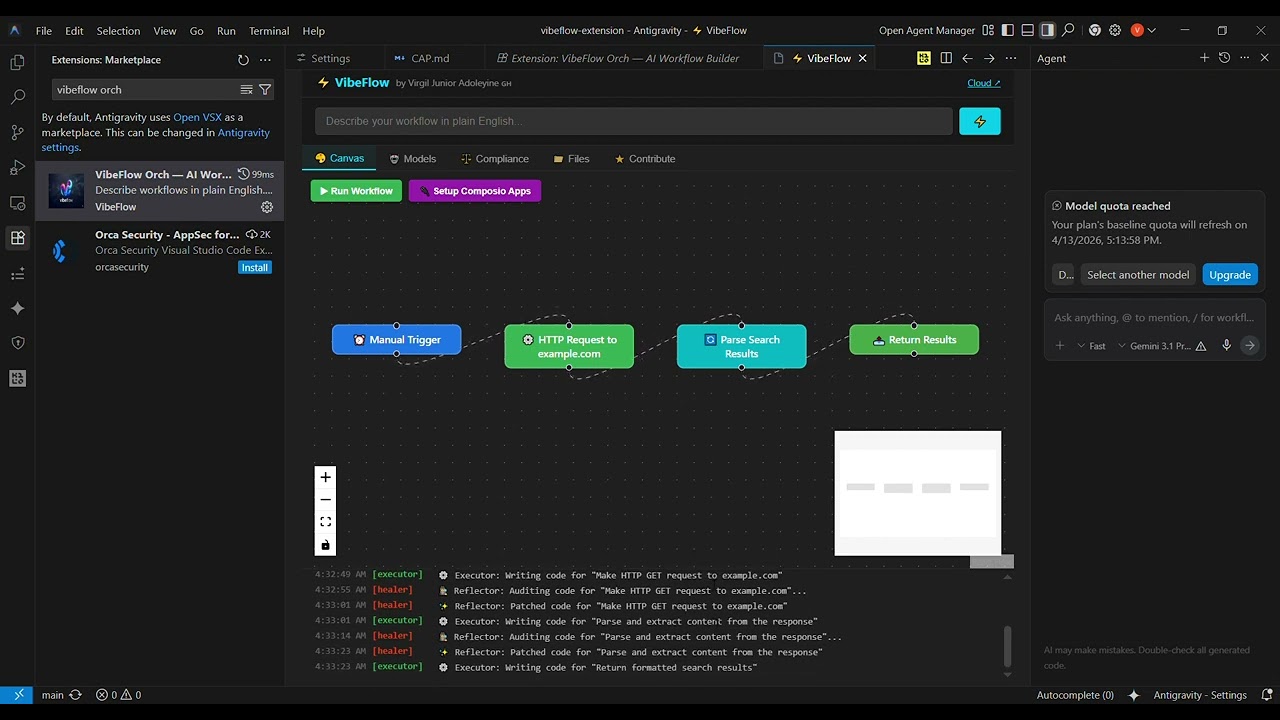Clear the extensions search results icon
The image size is (1280, 720).
pyautogui.click(x=246, y=90)
